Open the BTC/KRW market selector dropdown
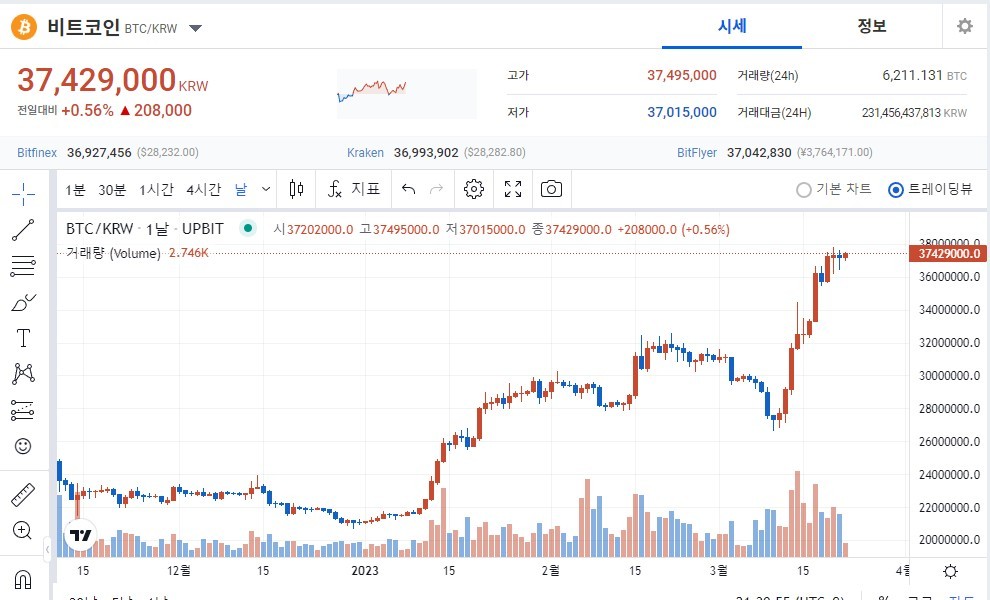990x600 pixels. coord(195,28)
